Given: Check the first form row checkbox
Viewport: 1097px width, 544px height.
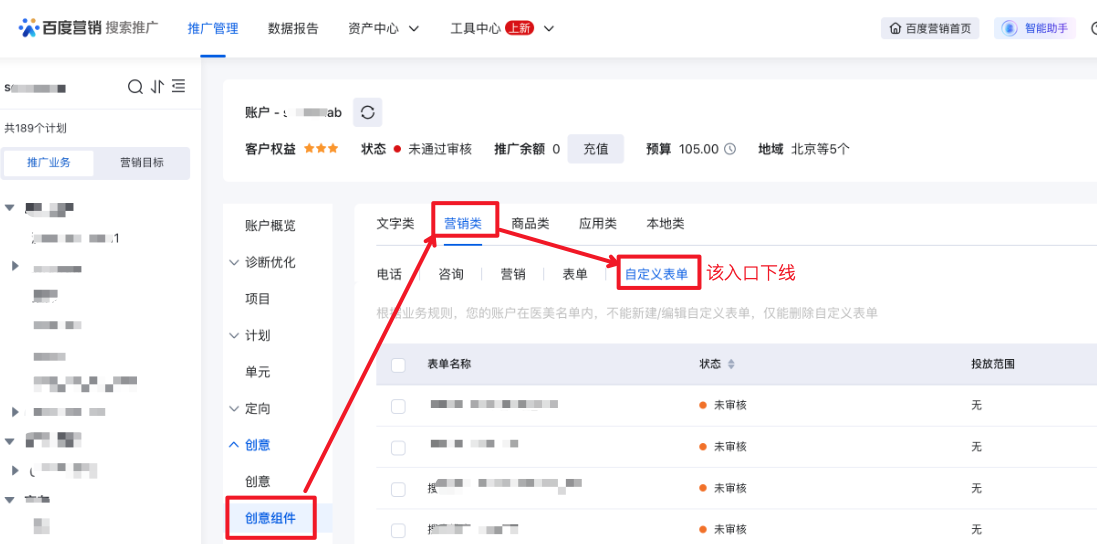Looking at the screenshot, I should [x=398, y=405].
